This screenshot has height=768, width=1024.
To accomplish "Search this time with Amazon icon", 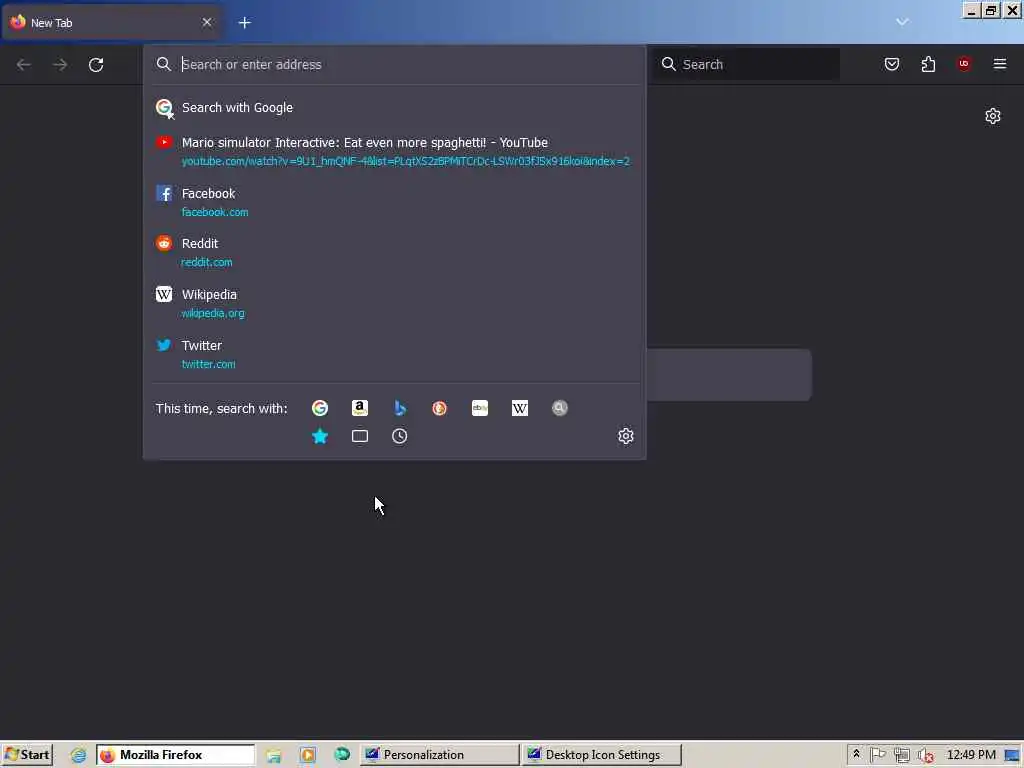I will pyautogui.click(x=360, y=408).
